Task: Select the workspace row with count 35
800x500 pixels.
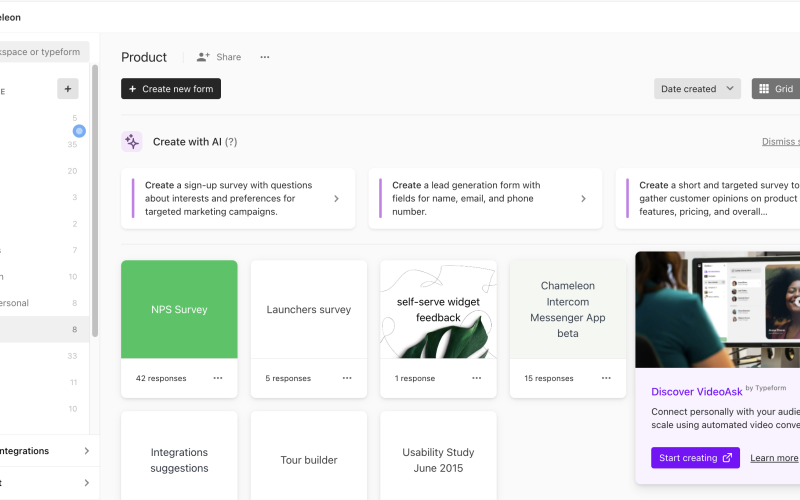Action: [44, 144]
